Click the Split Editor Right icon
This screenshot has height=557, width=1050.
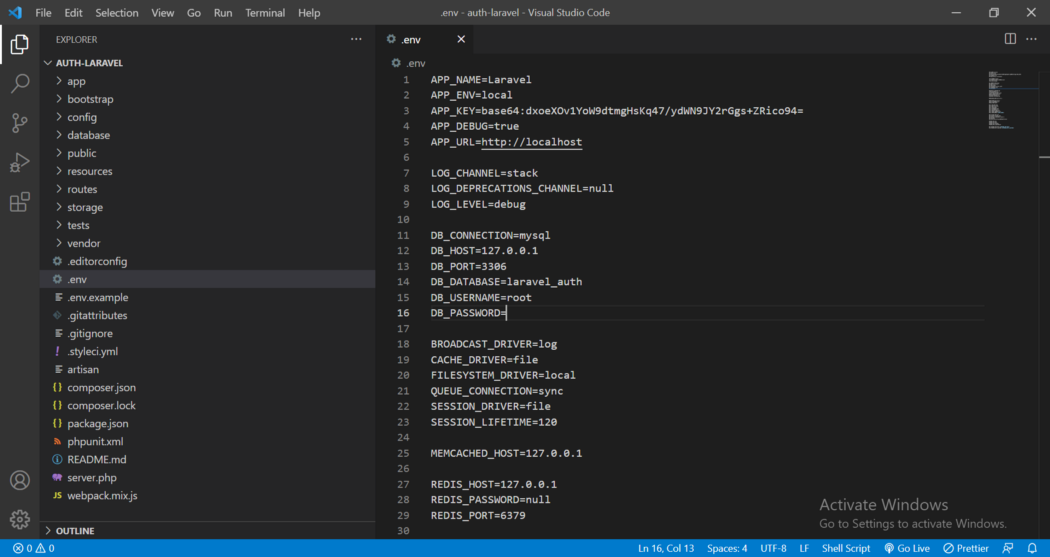tap(1010, 39)
